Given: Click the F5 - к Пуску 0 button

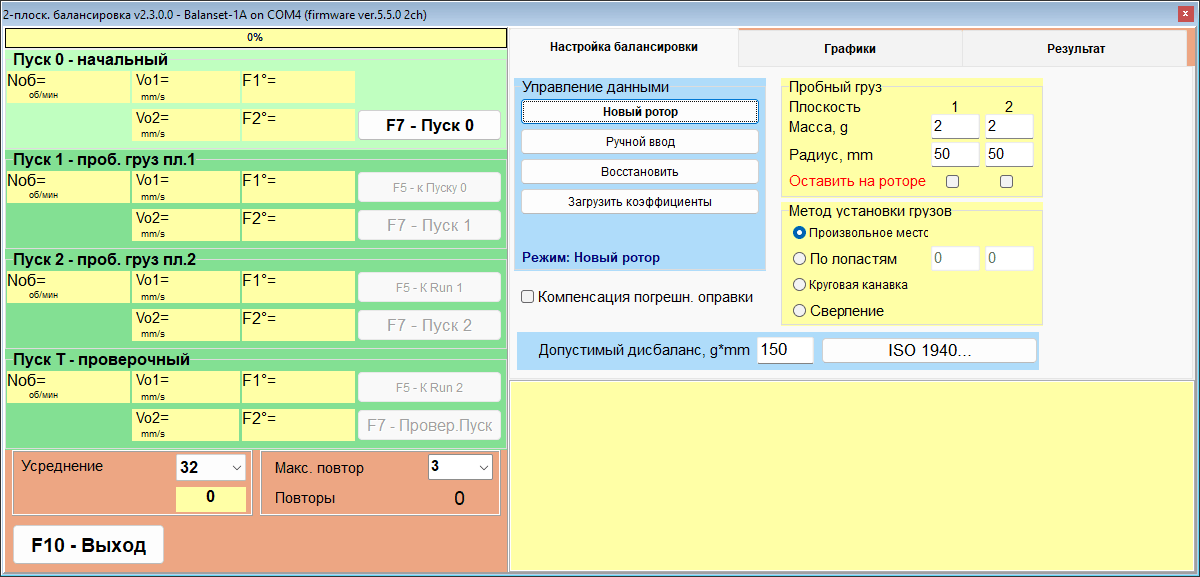Looking at the screenshot, I should (429, 187).
